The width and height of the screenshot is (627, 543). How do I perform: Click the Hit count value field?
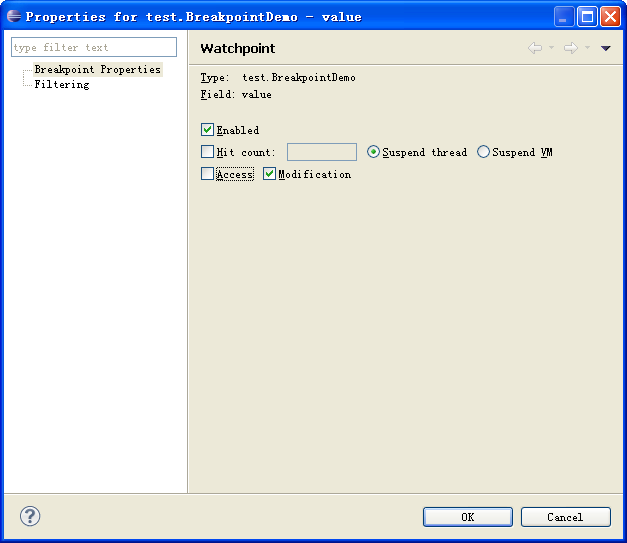pyautogui.click(x=321, y=152)
